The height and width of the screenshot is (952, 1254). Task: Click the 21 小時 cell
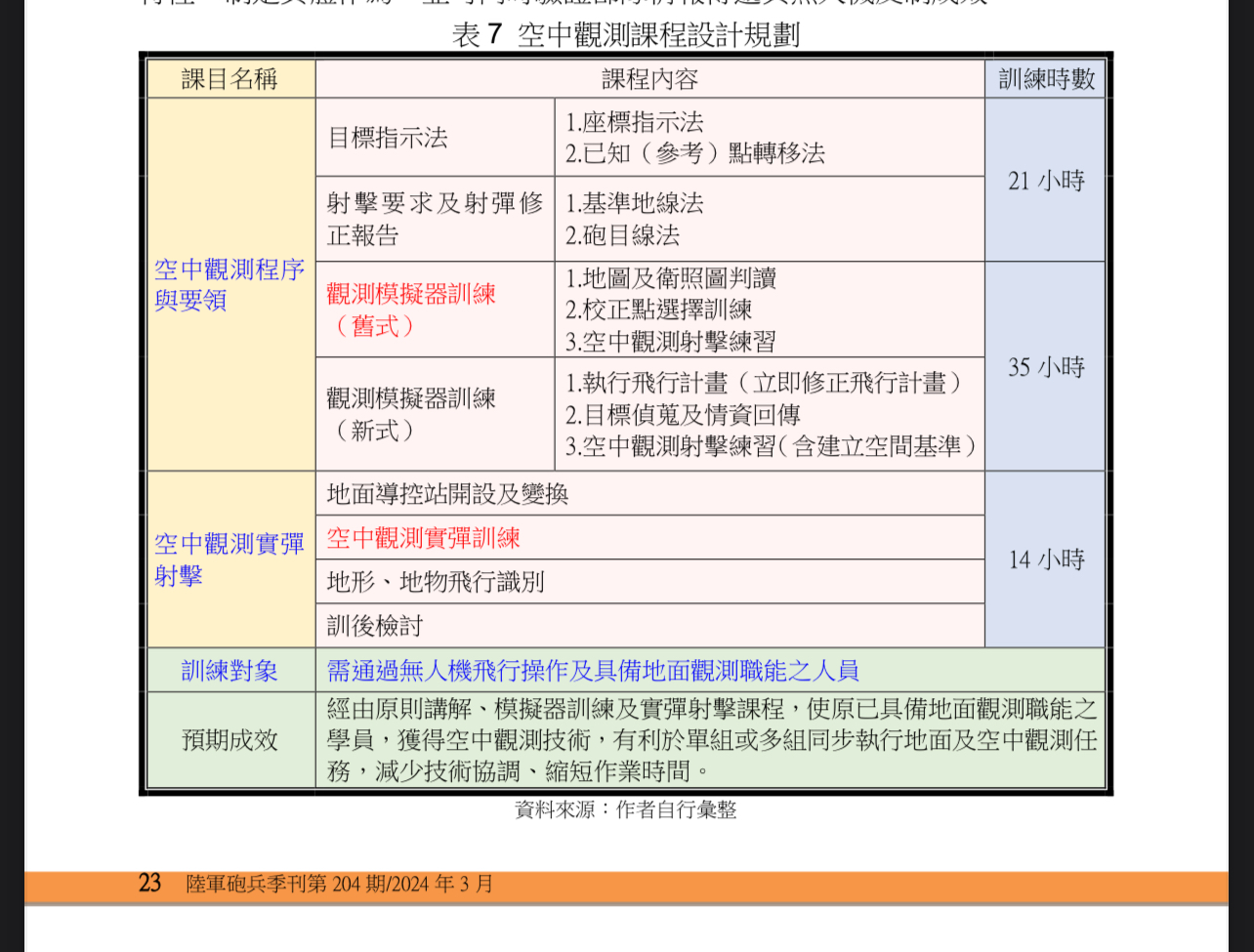coord(1046,181)
